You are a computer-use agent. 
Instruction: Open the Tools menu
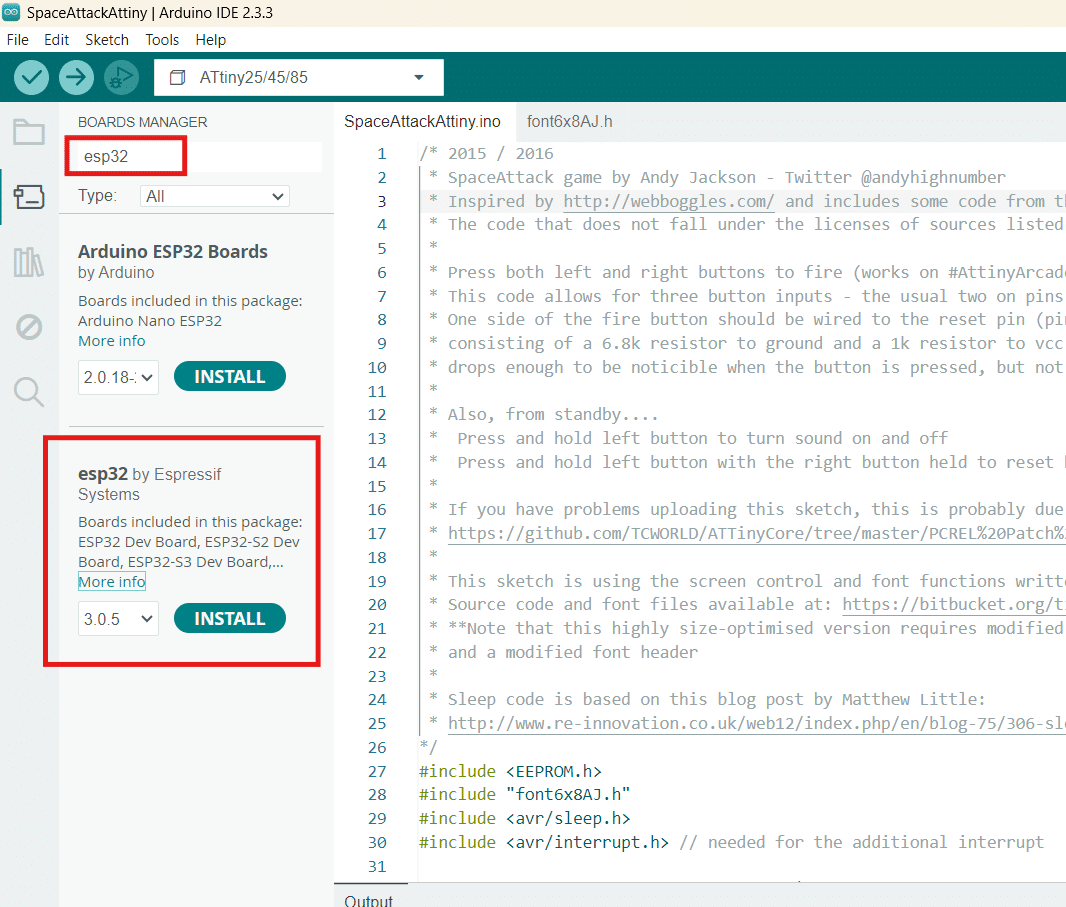[162, 40]
